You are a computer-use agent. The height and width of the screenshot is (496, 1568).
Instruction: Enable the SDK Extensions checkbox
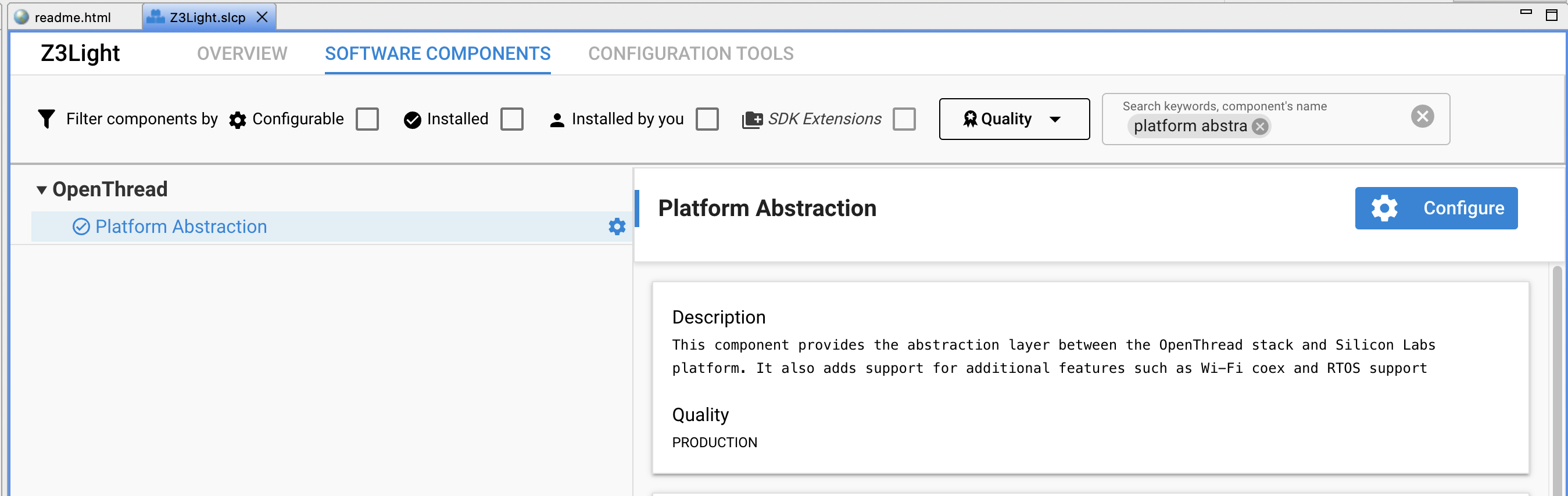click(904, 119)
